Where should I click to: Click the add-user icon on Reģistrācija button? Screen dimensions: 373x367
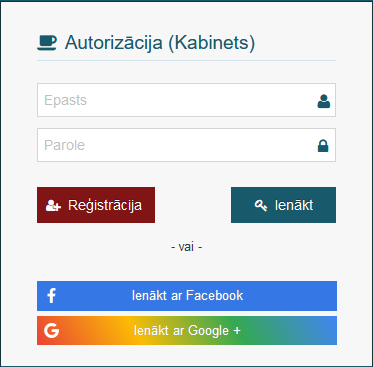[53, 205]
